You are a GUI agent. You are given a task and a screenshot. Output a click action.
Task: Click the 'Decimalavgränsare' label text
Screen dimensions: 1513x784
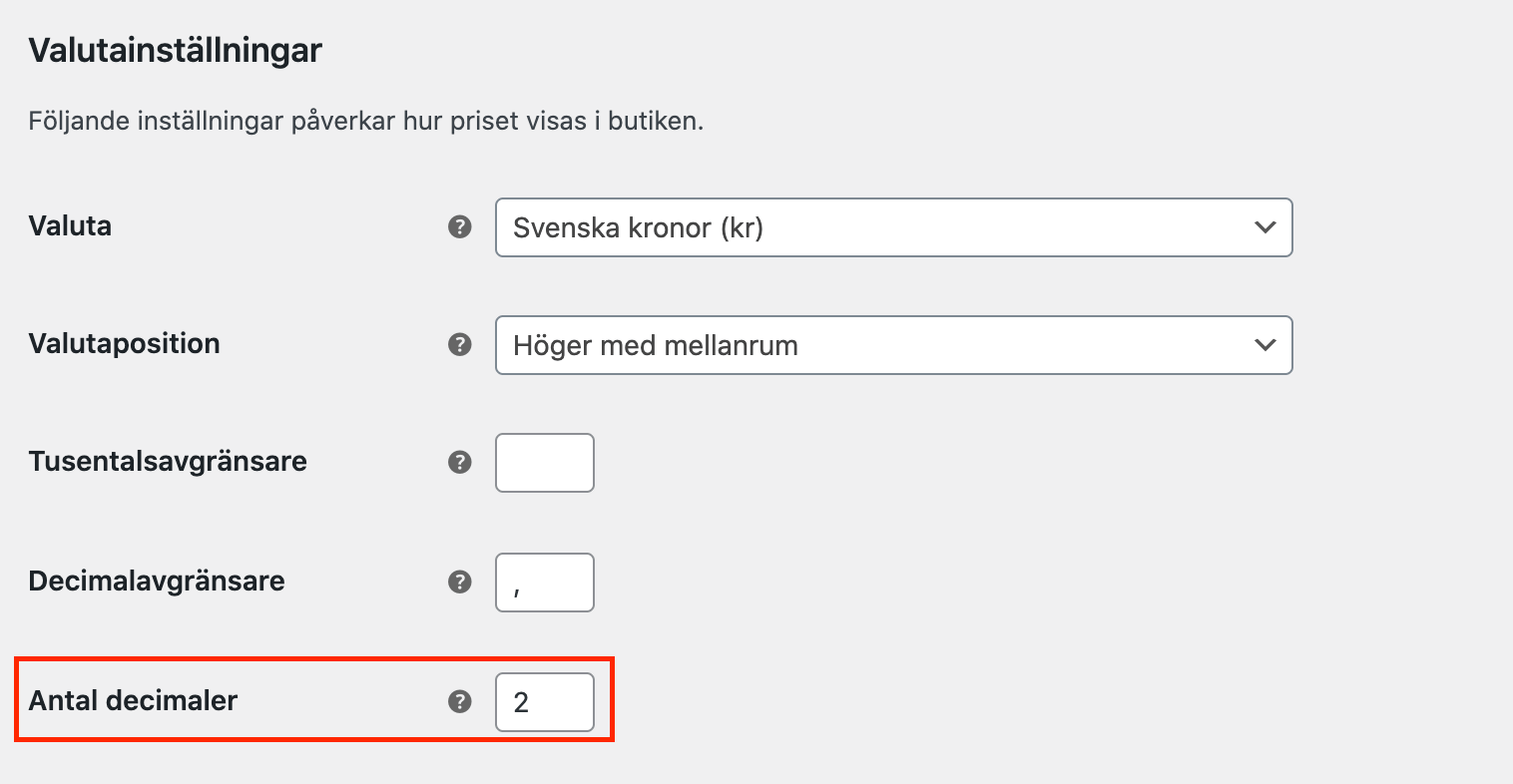[157, 581]
